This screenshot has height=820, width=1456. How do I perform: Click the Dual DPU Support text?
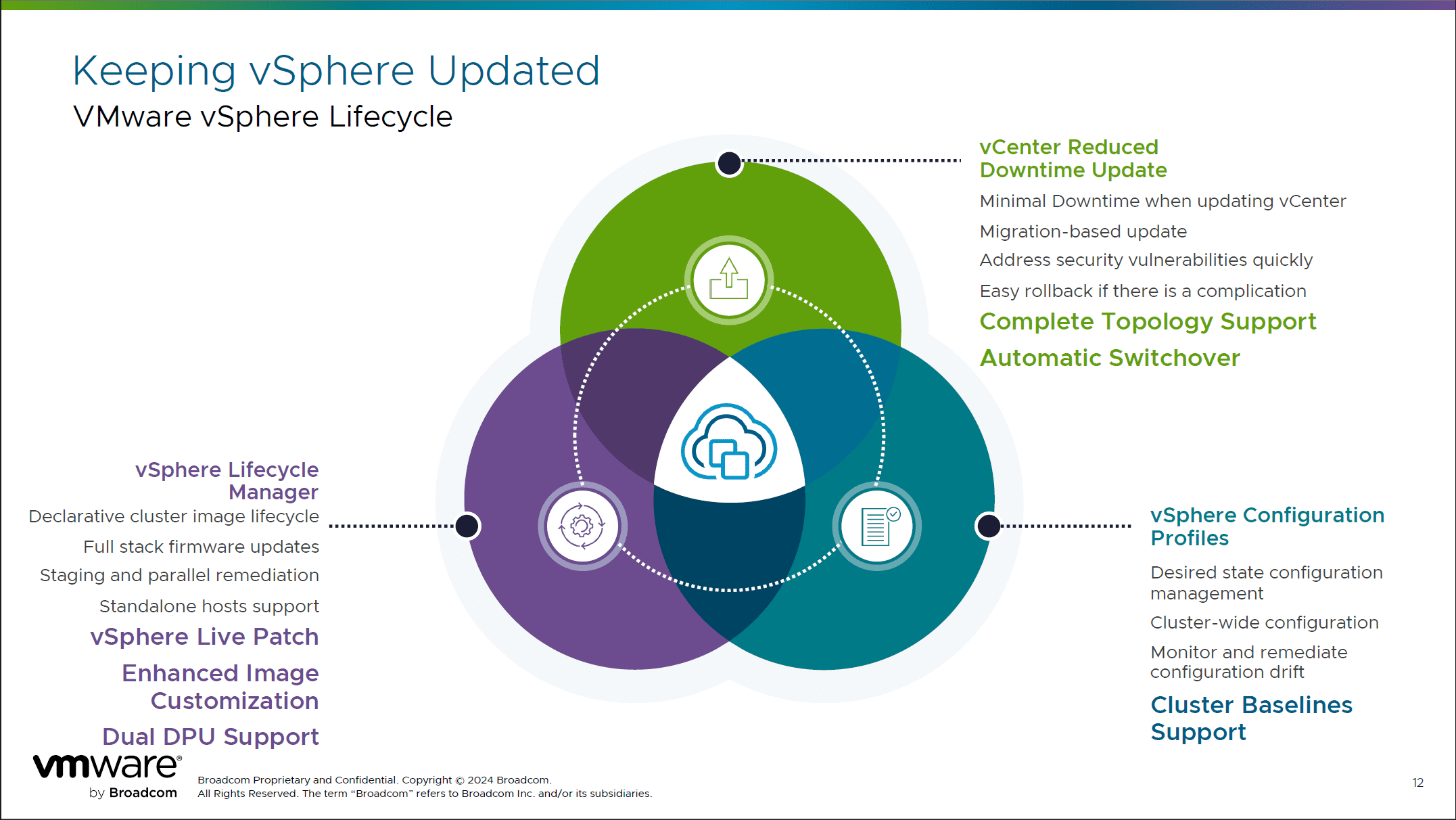click(210, 737)
